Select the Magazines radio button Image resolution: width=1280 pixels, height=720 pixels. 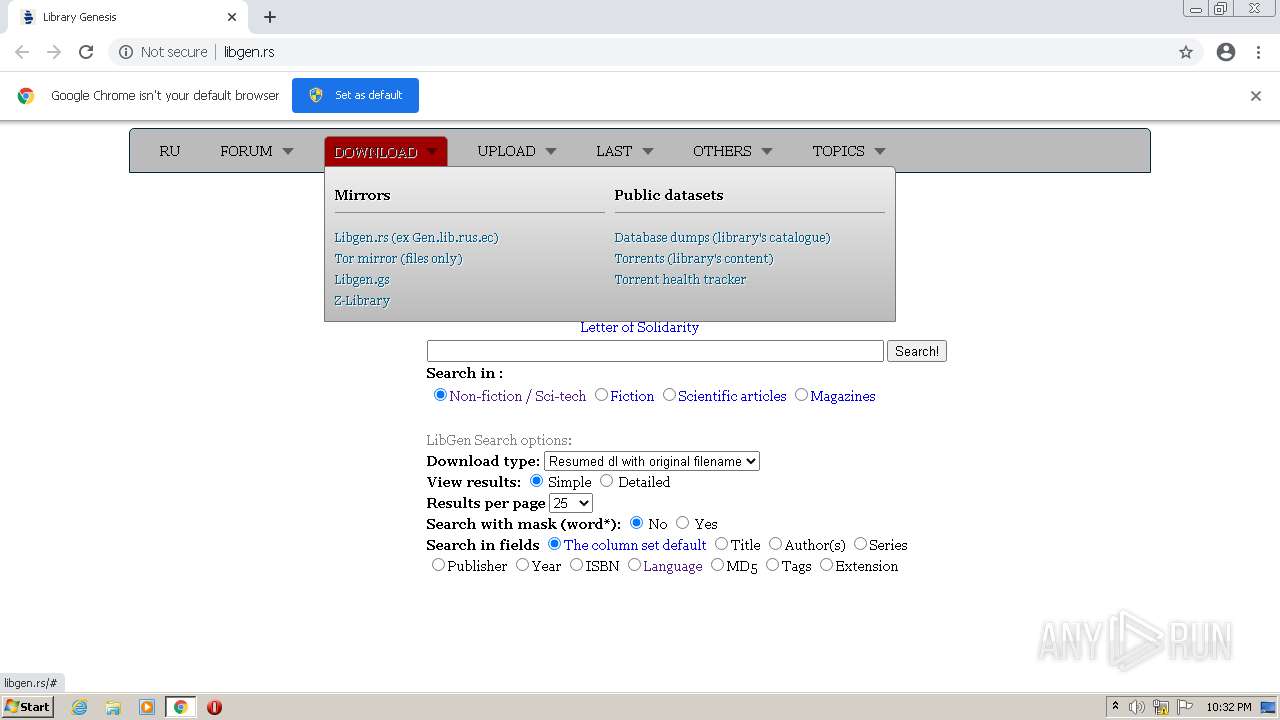[801, 395]
